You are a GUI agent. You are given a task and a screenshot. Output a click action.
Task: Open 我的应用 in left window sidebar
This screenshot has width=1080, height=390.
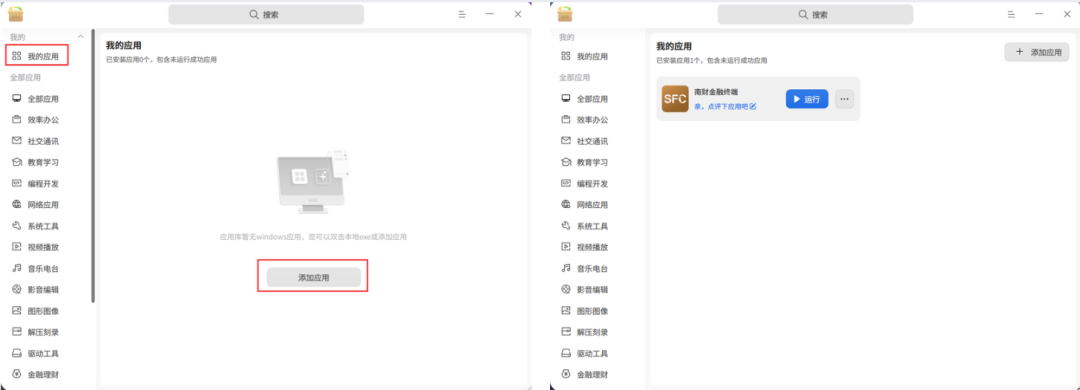click(37, 56)
